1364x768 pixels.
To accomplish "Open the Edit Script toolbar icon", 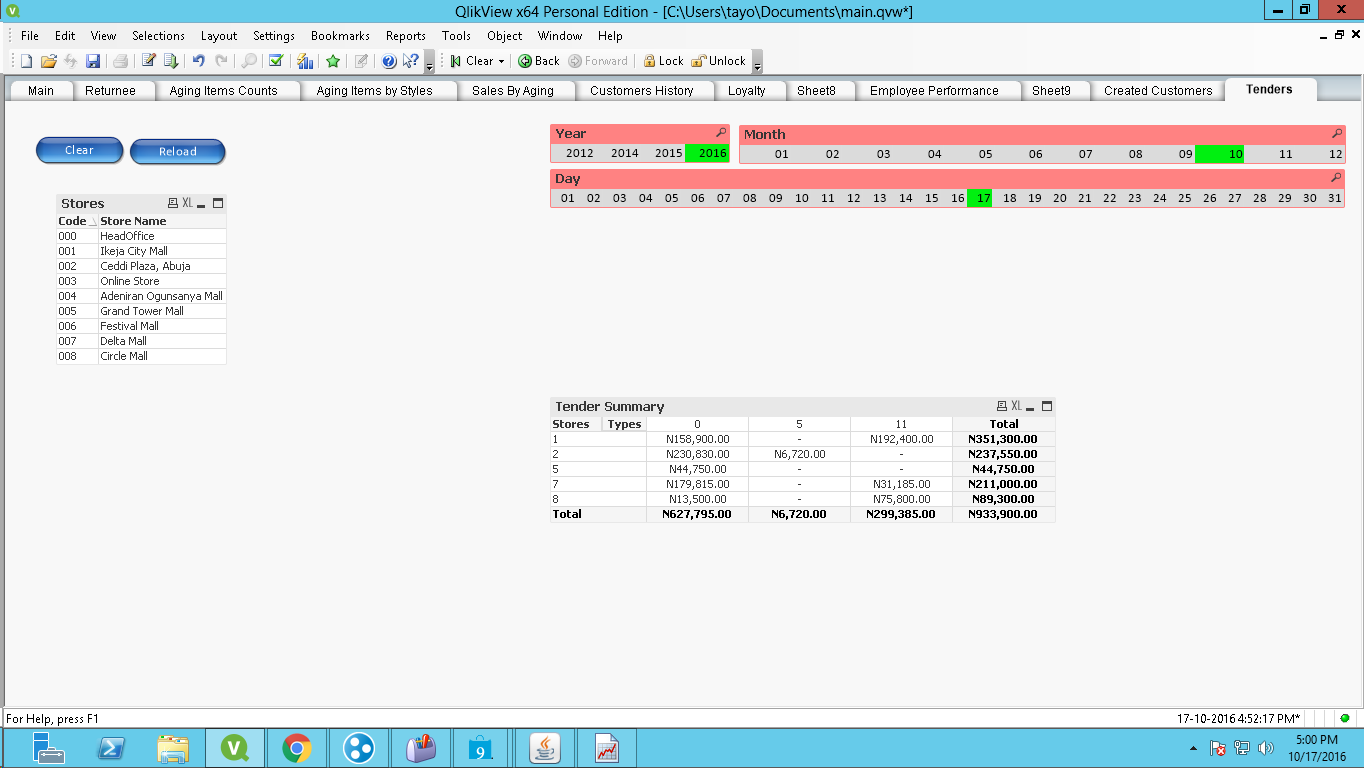I will pos(149,61).
